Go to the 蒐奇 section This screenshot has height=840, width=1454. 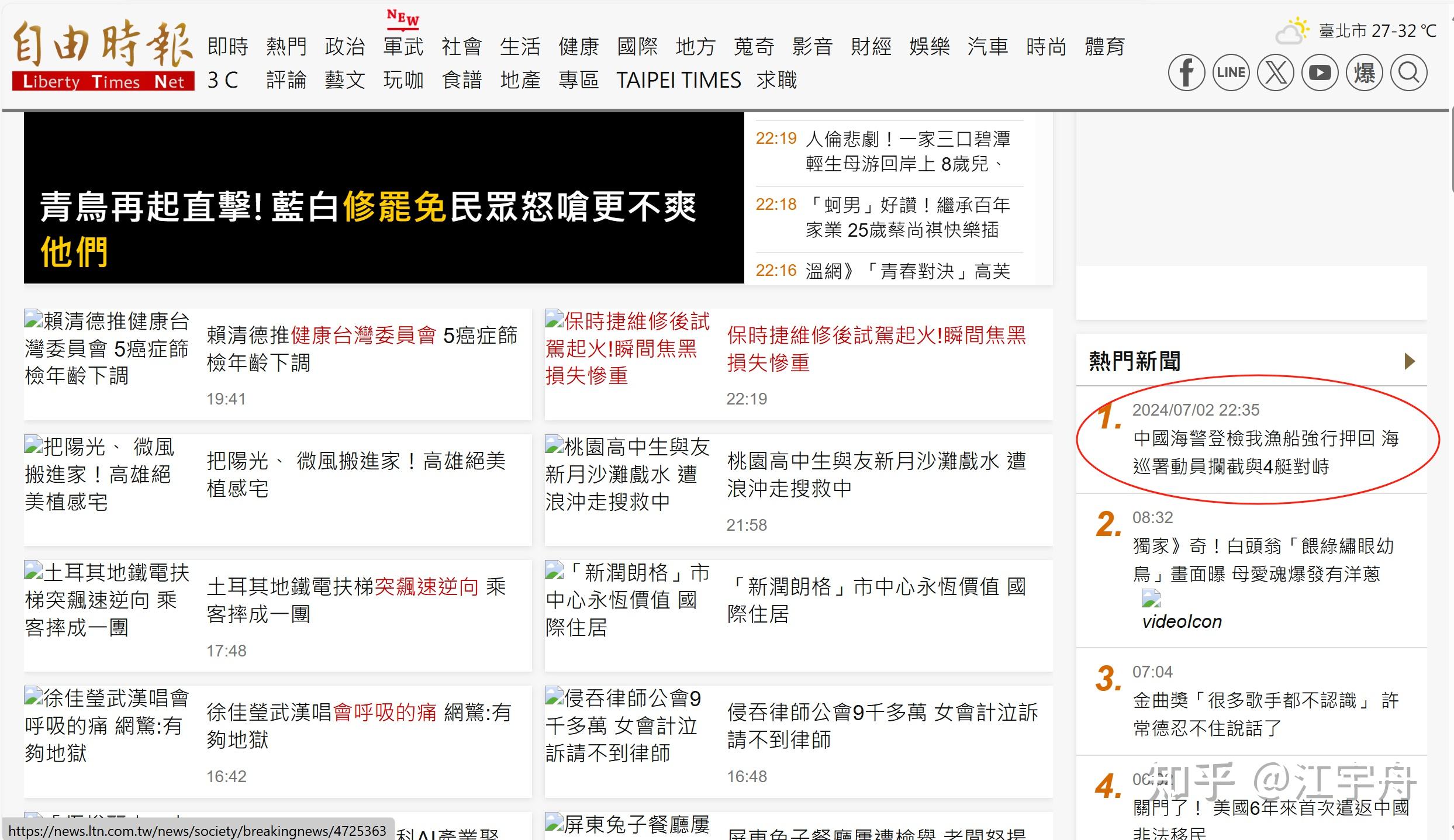pyautogui.click(x=754, y=47)
